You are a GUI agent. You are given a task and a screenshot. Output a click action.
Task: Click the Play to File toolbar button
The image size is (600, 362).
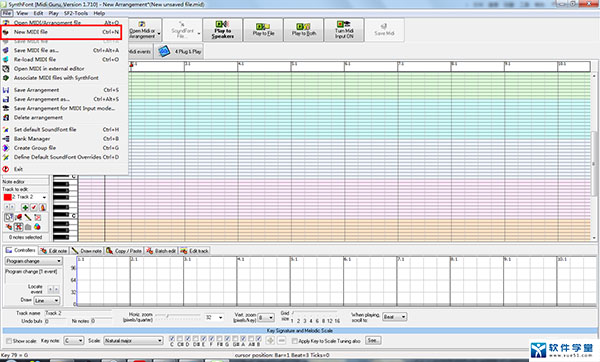263,30
